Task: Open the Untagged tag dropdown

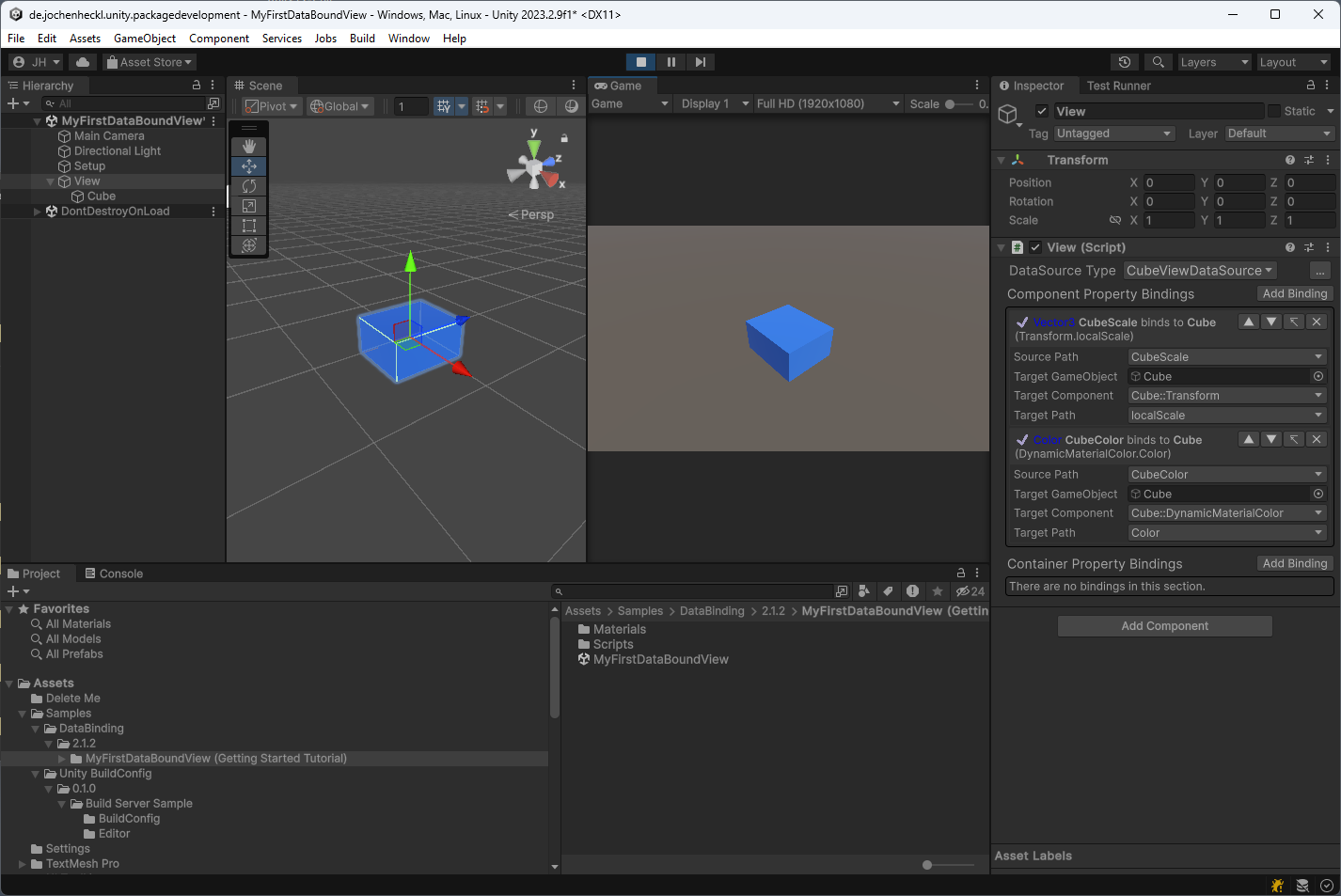Action: (x=1114, y=134)
